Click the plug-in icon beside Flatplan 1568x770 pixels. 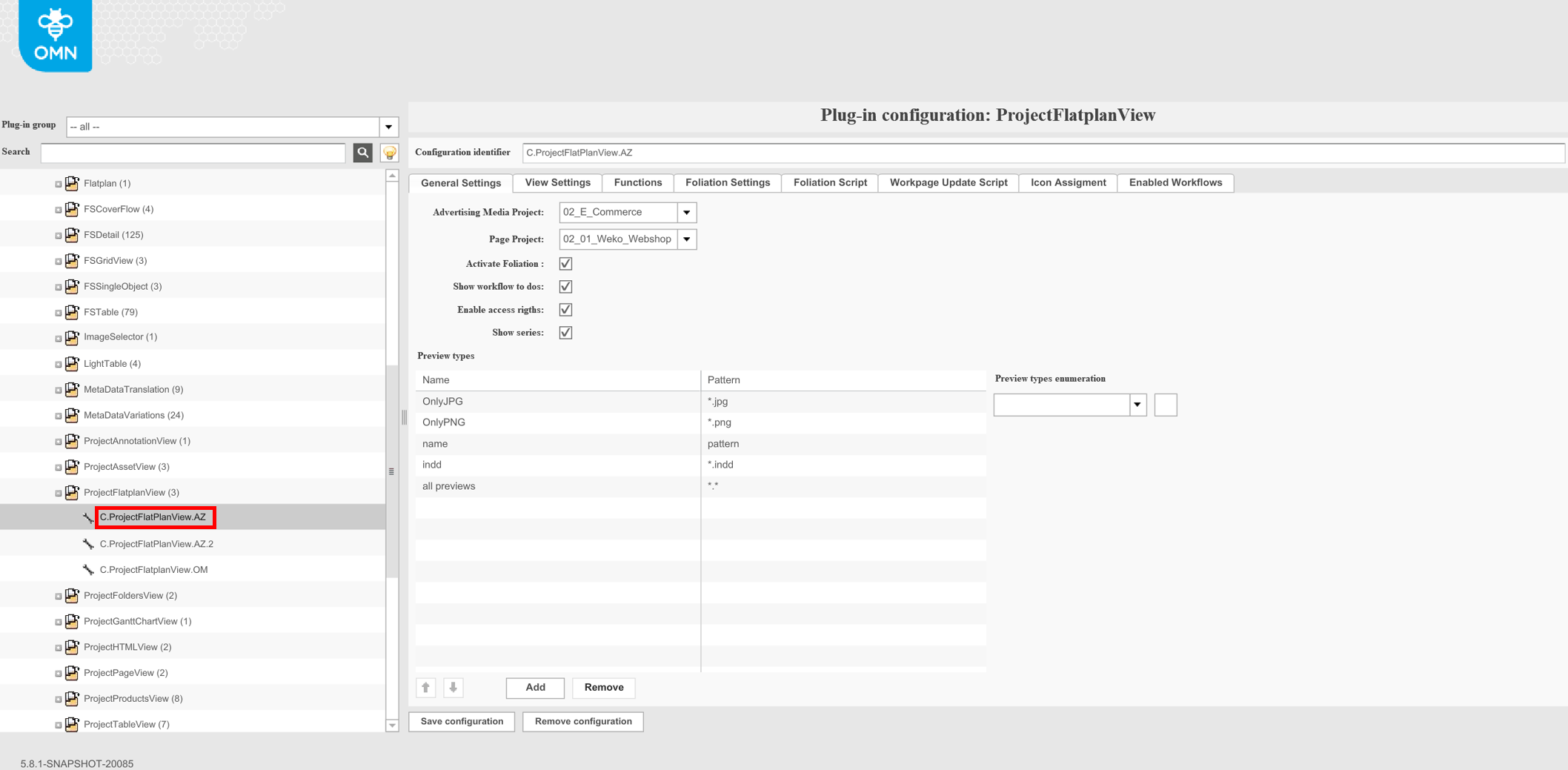pos(72,183)
